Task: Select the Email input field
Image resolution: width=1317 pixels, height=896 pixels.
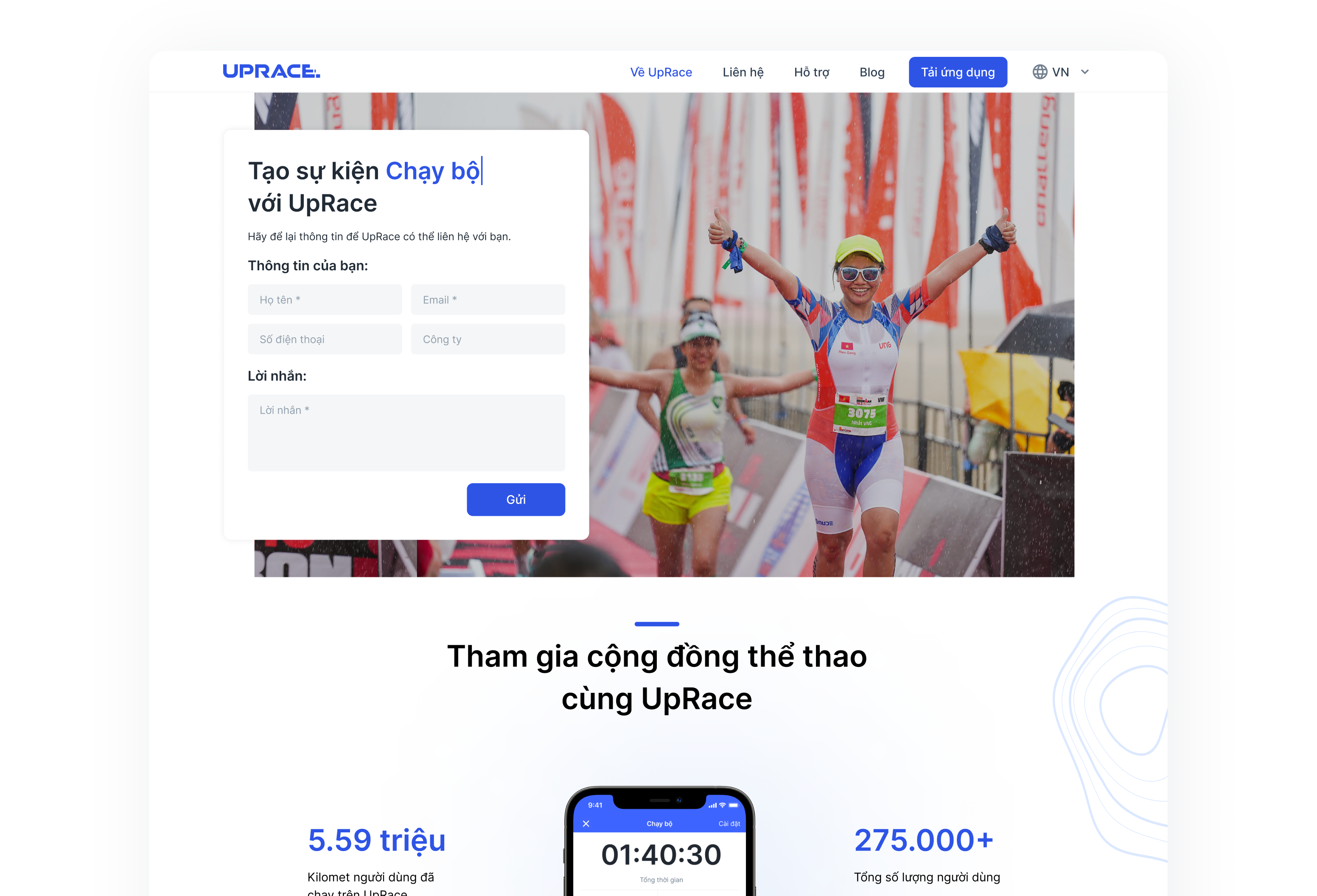Action: 488,299
